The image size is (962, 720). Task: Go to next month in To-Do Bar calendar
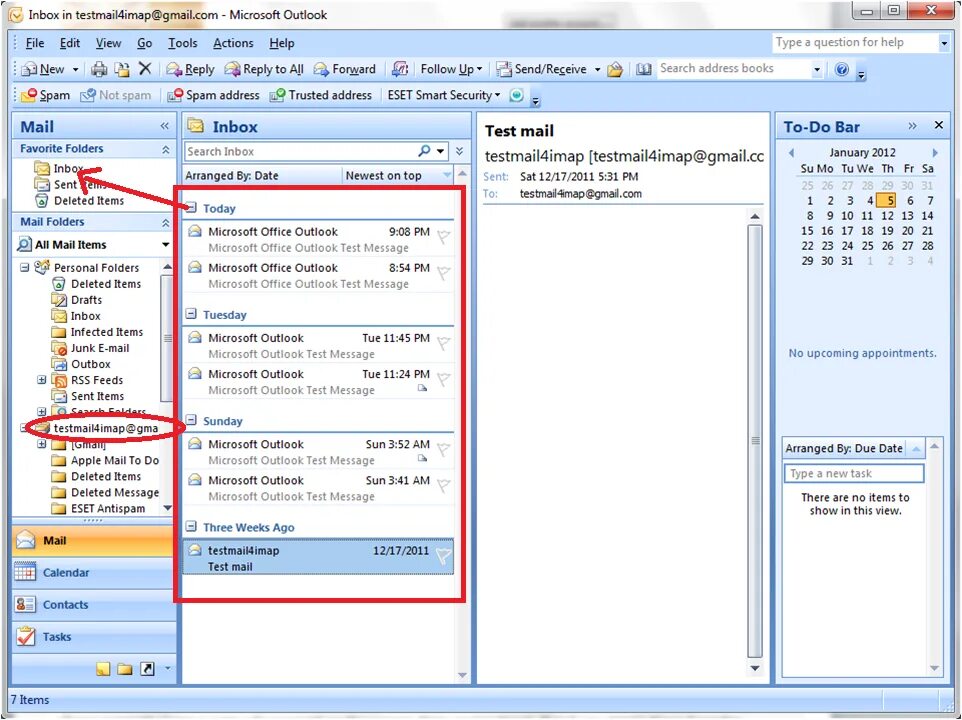[934, 153]
